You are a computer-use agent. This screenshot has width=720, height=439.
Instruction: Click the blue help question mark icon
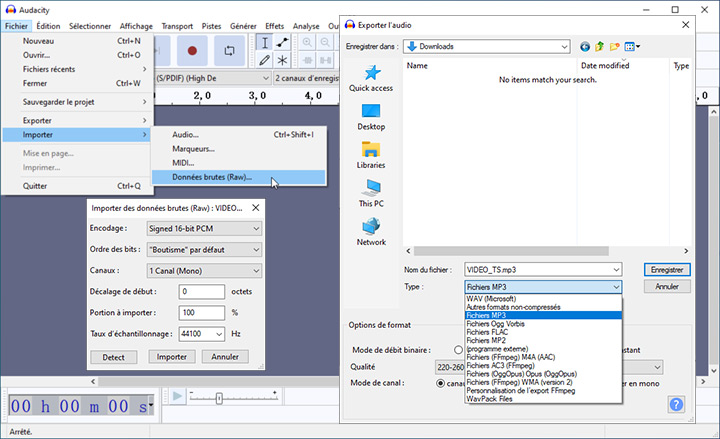click(676, 404)
